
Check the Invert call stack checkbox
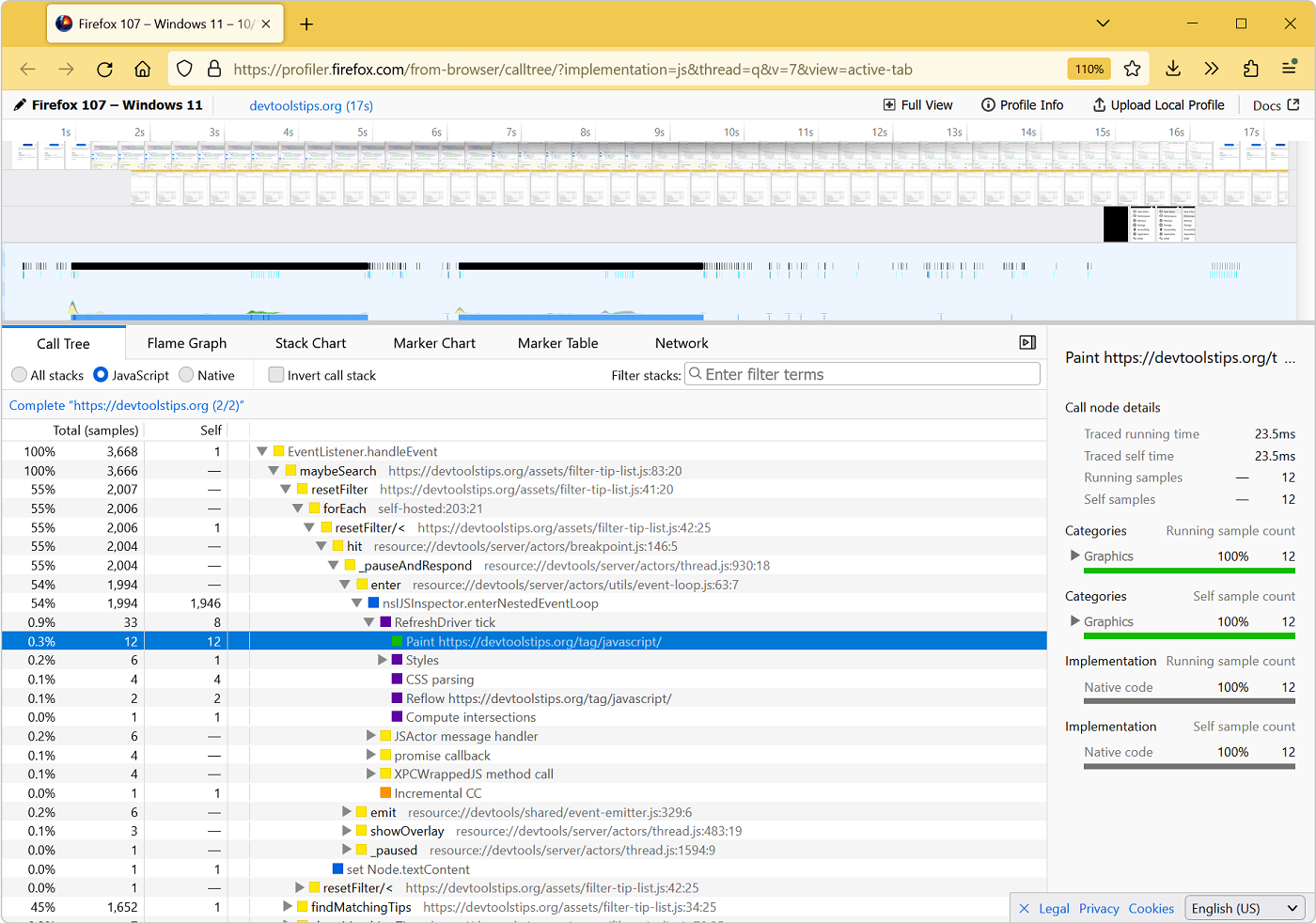276,374
